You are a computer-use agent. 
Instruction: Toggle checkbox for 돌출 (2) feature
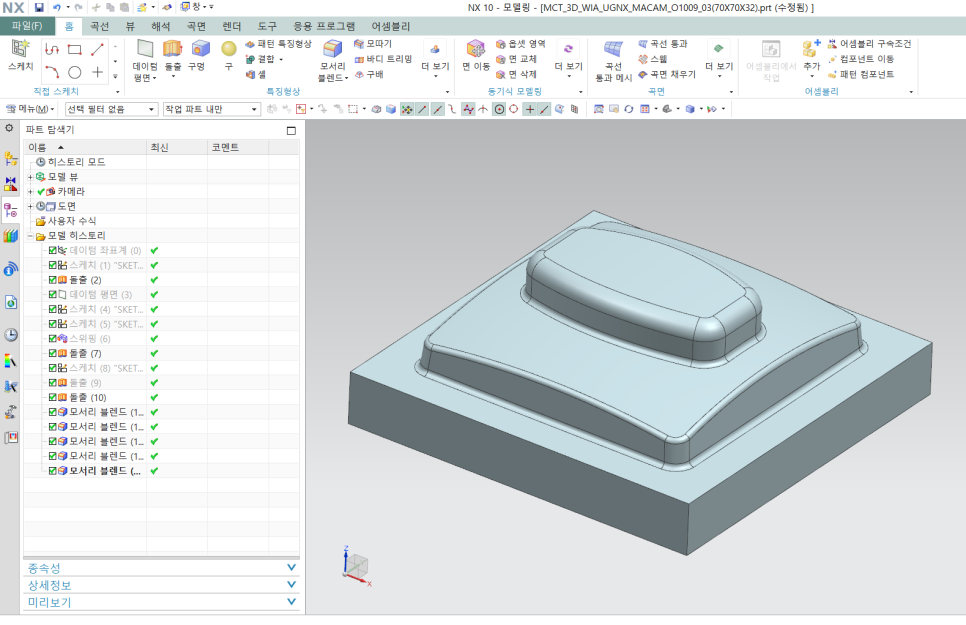tap(53, 280)
